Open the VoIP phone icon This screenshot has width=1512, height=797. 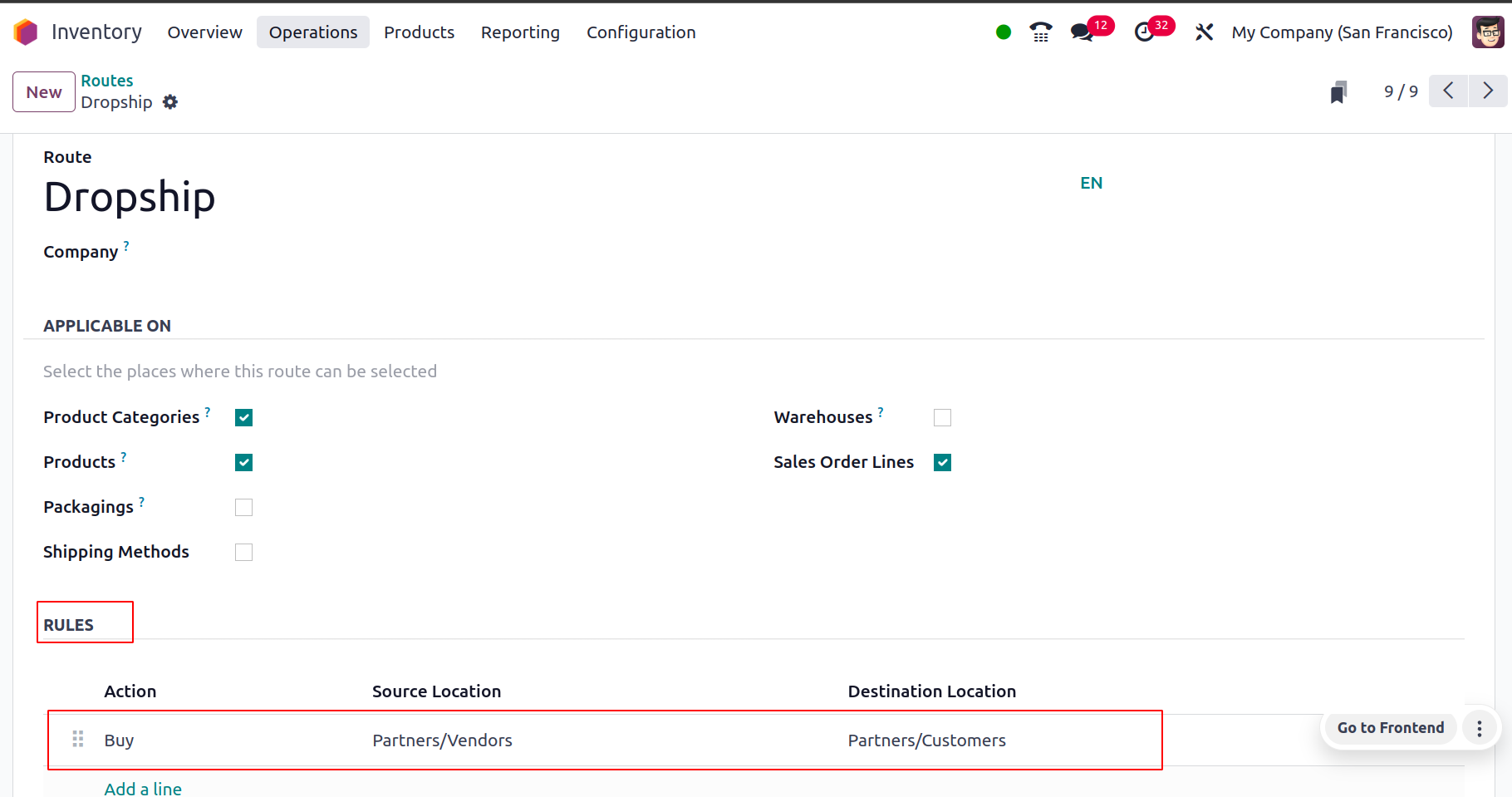click(x=1040, y=32)
